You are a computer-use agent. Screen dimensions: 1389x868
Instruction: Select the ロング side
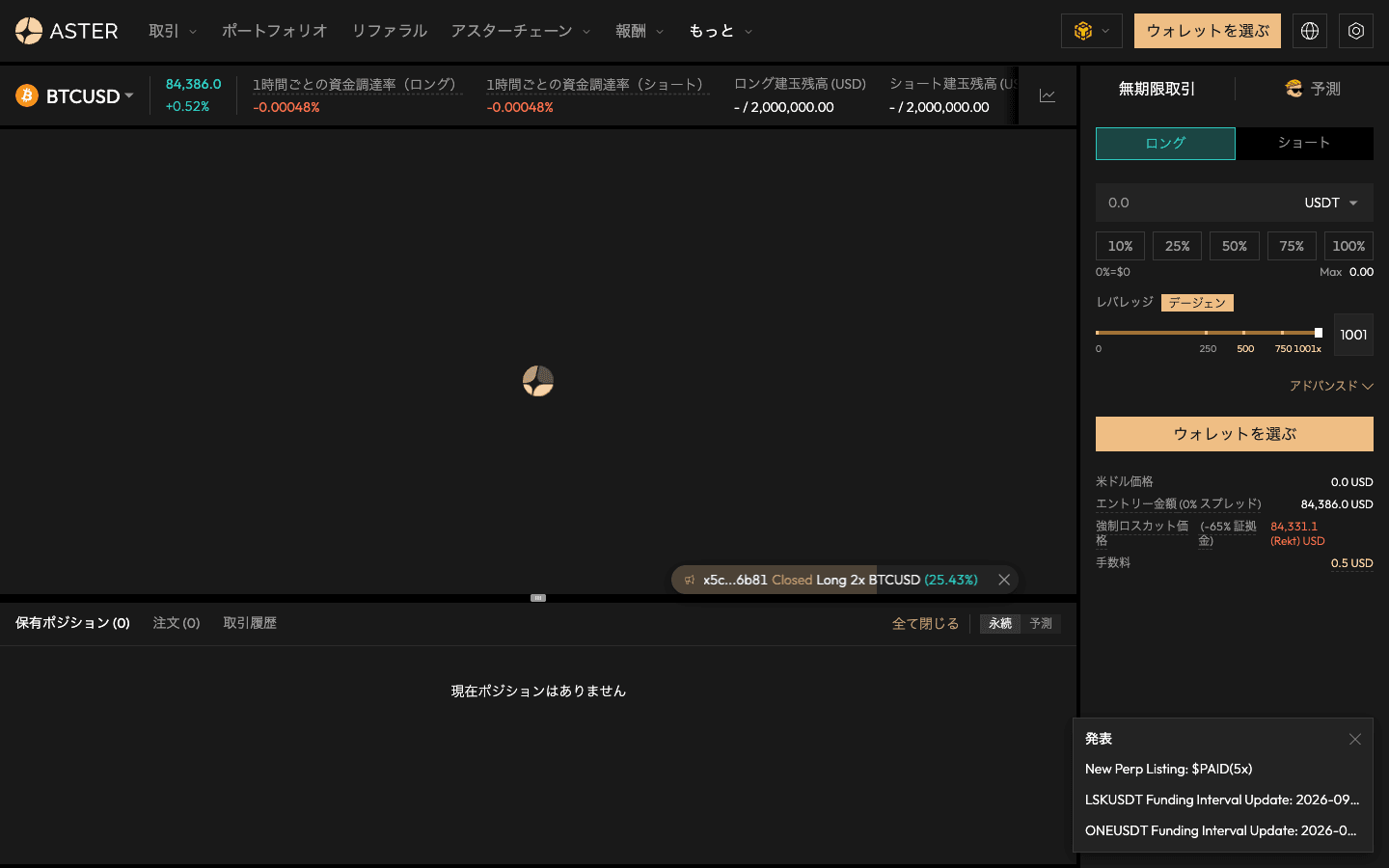(x=1165, y=144)
